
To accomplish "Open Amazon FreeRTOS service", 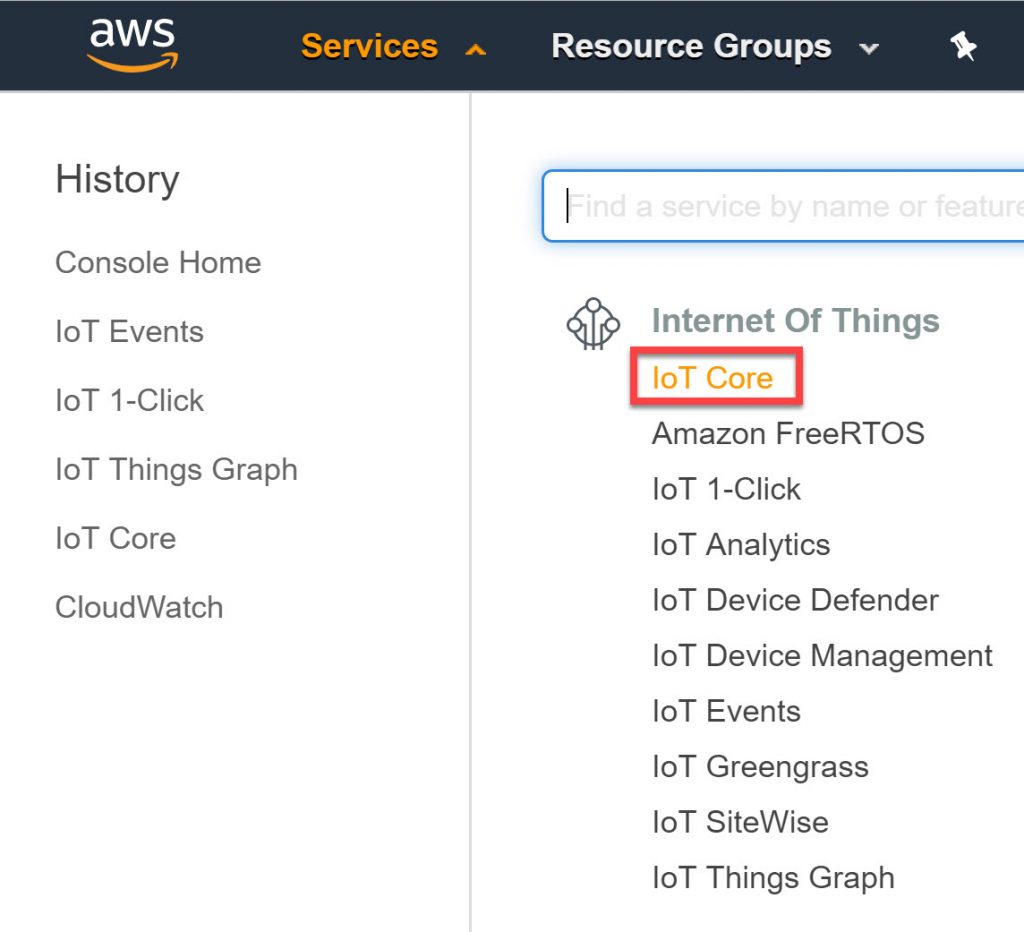I will [788, 434].
